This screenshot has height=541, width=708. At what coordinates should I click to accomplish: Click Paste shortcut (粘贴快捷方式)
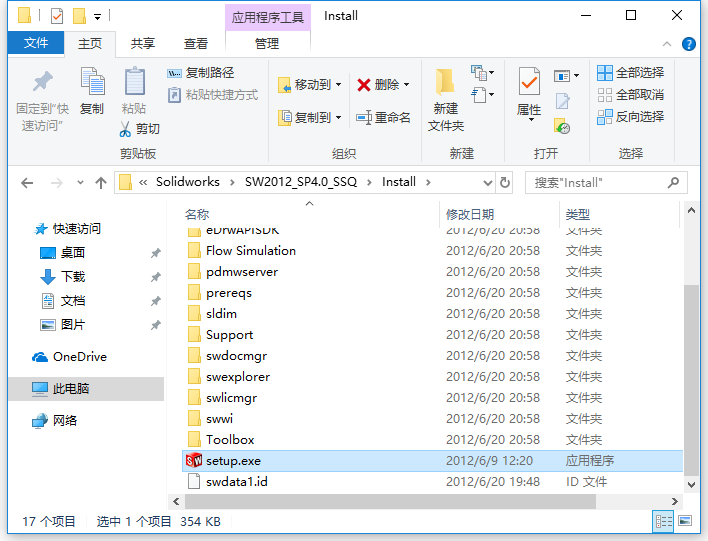pyautogui.click(x=213, y=95)
